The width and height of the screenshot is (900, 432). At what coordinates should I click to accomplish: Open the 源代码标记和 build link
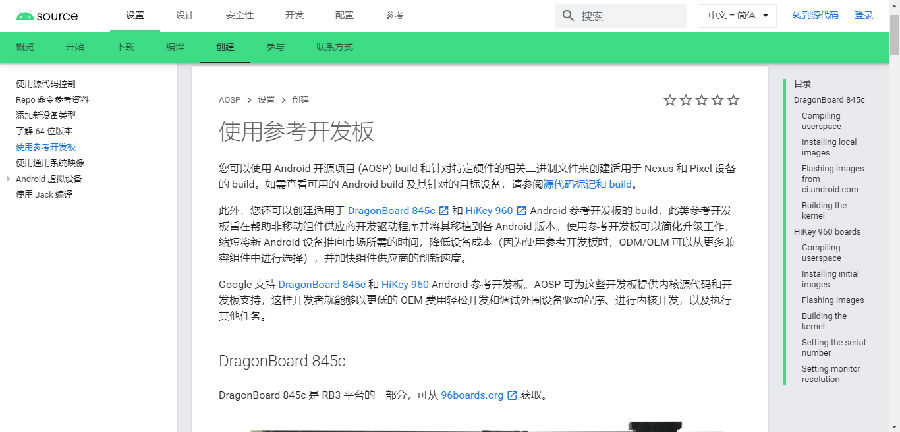(587, 184)
